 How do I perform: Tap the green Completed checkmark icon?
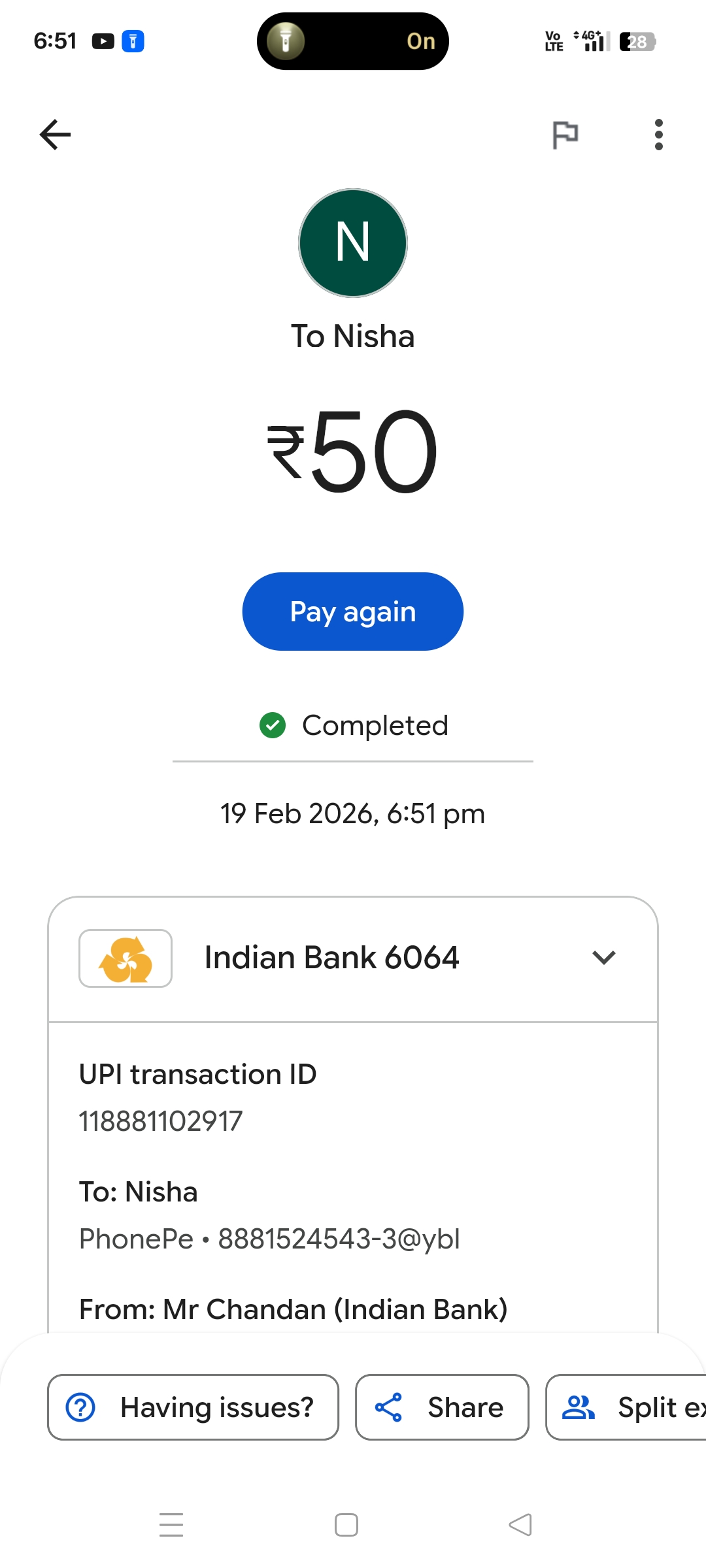tap(273, 725)
